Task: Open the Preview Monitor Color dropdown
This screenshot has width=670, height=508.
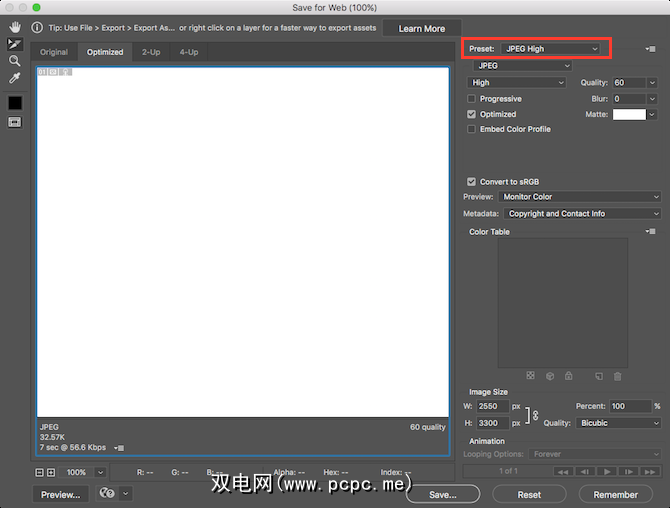Action: (x=580, y=197)
